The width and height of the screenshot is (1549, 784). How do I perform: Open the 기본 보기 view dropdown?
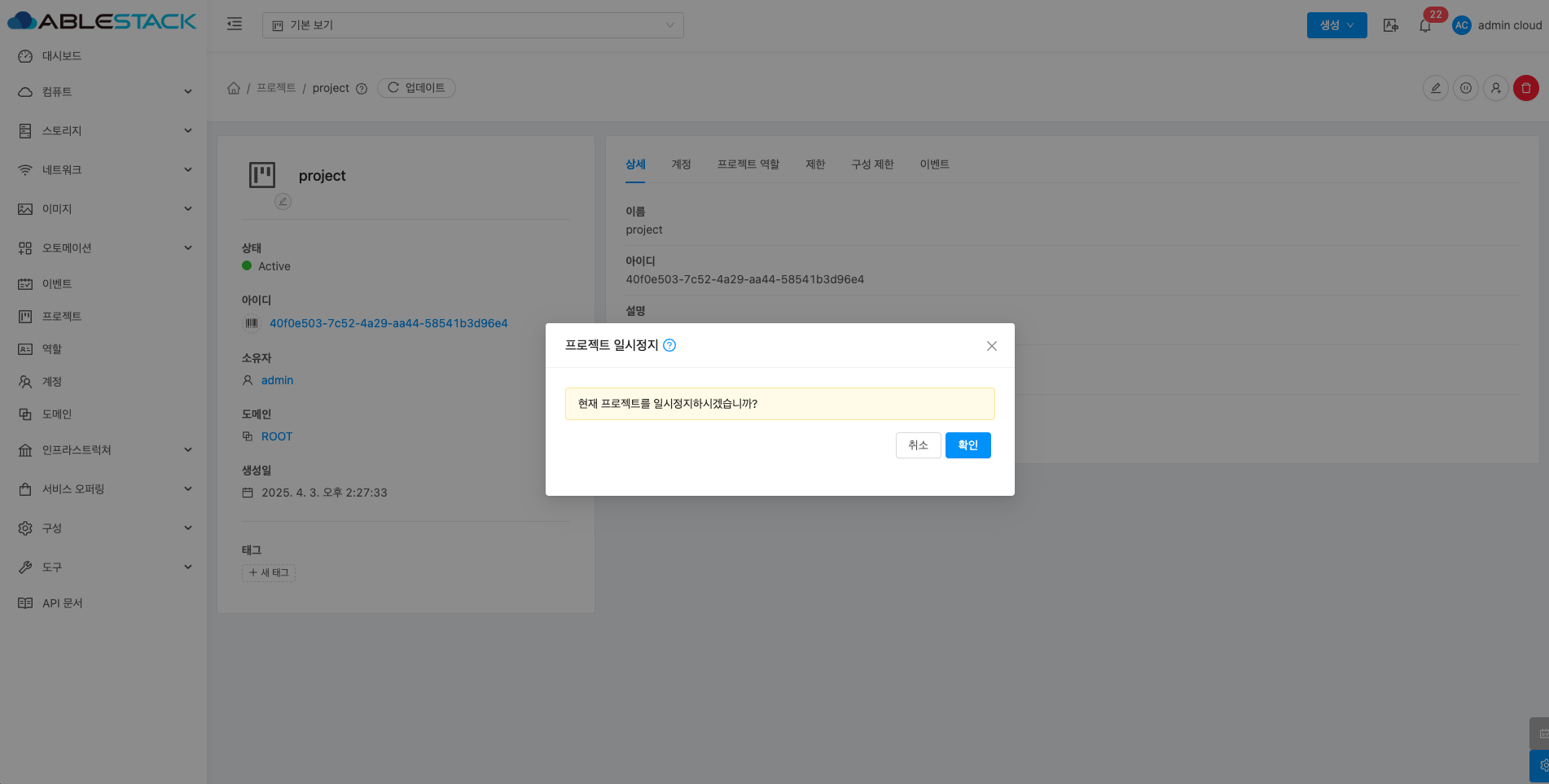point(472,25)
